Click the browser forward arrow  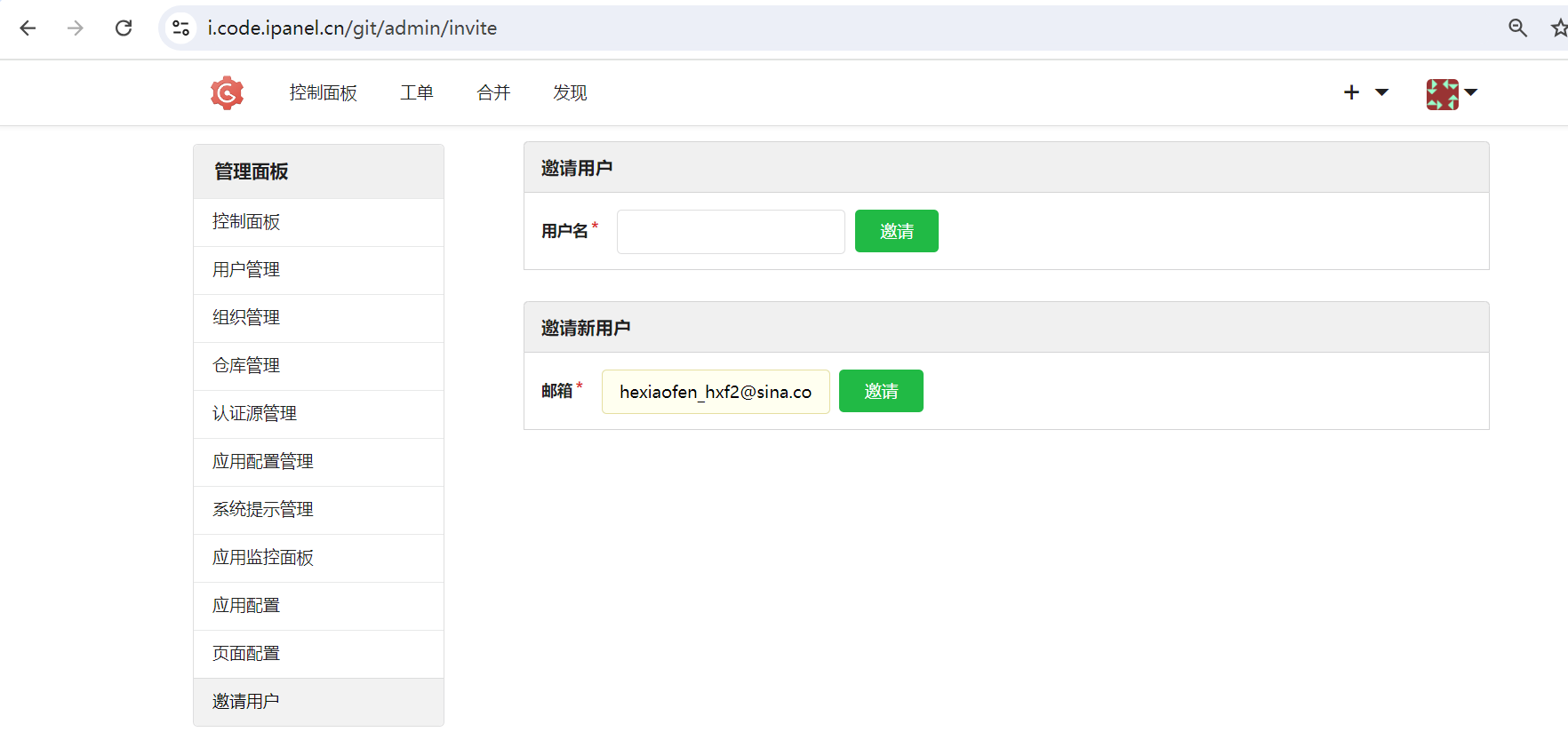click(76, 28)
